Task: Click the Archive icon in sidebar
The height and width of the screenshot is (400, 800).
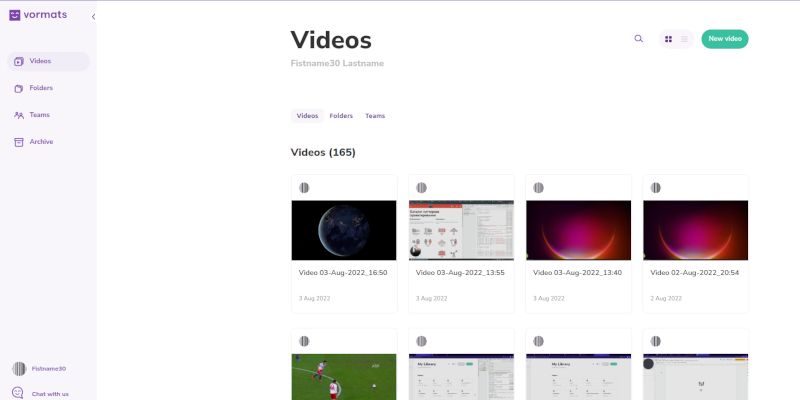Action: click(19, 142)
